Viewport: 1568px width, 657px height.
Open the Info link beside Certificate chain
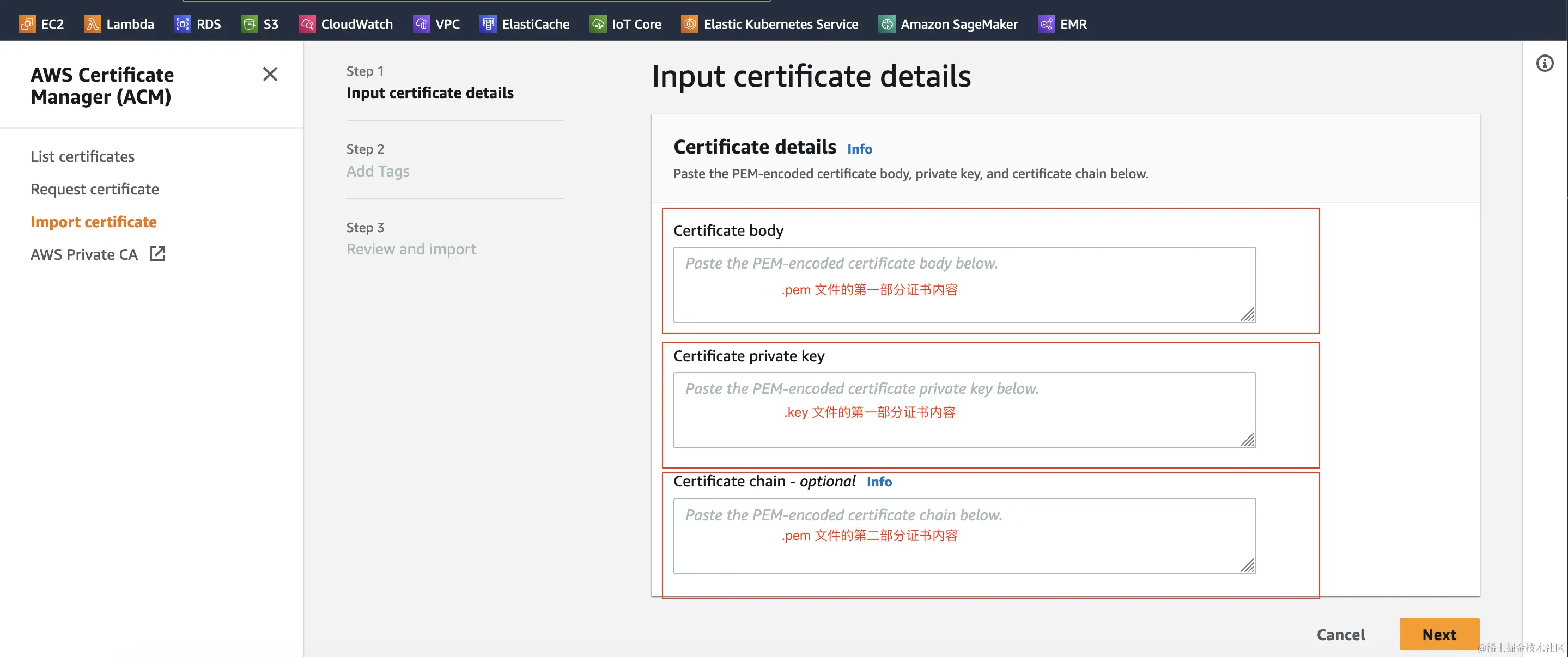click(x=878, y=482)
